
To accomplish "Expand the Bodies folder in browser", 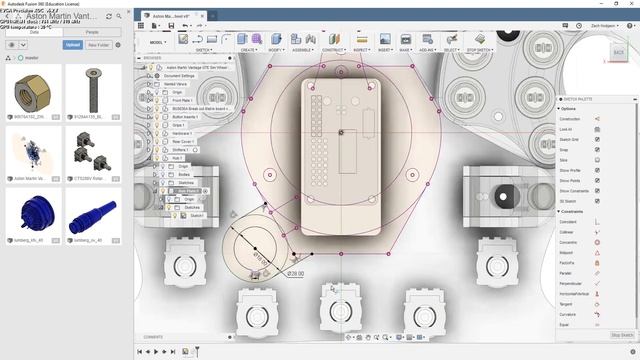I will pos(155,174).
